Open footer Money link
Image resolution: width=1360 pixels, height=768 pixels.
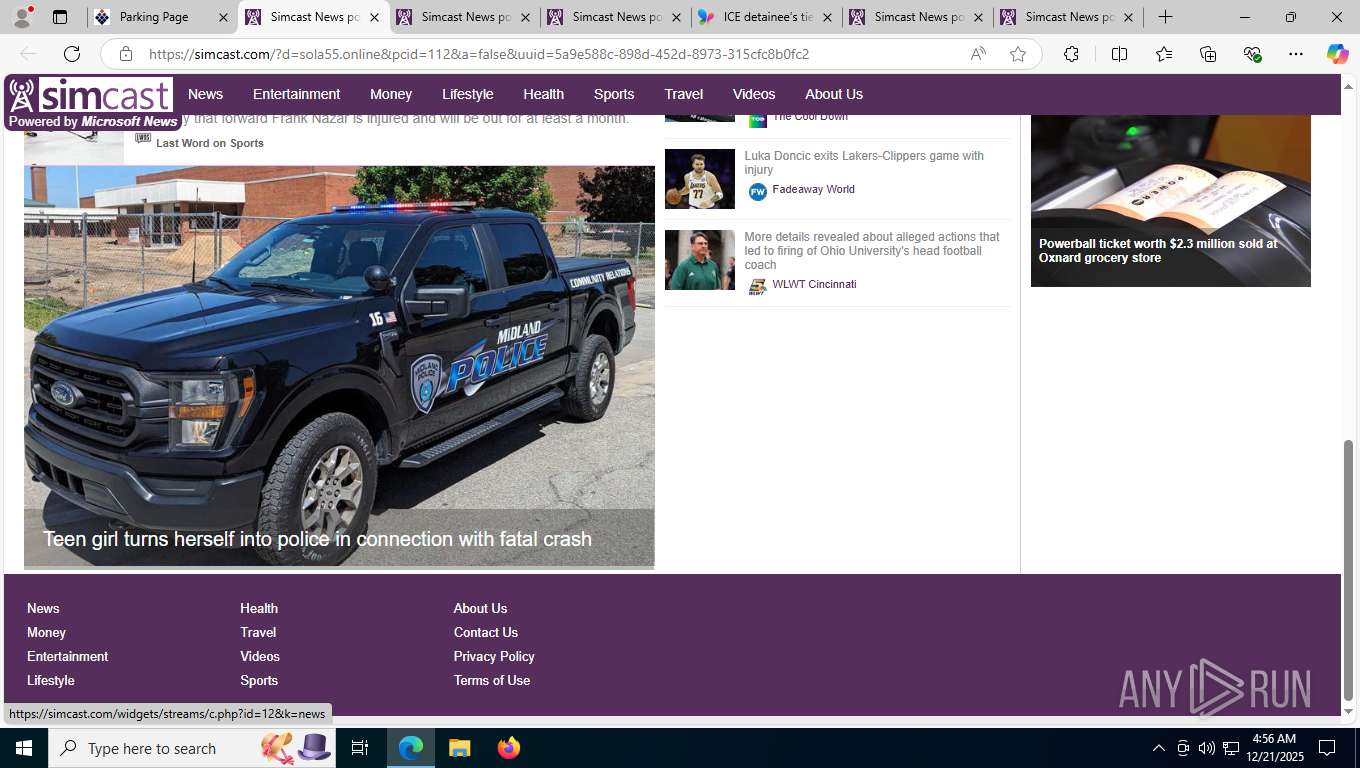pos(46,632)
